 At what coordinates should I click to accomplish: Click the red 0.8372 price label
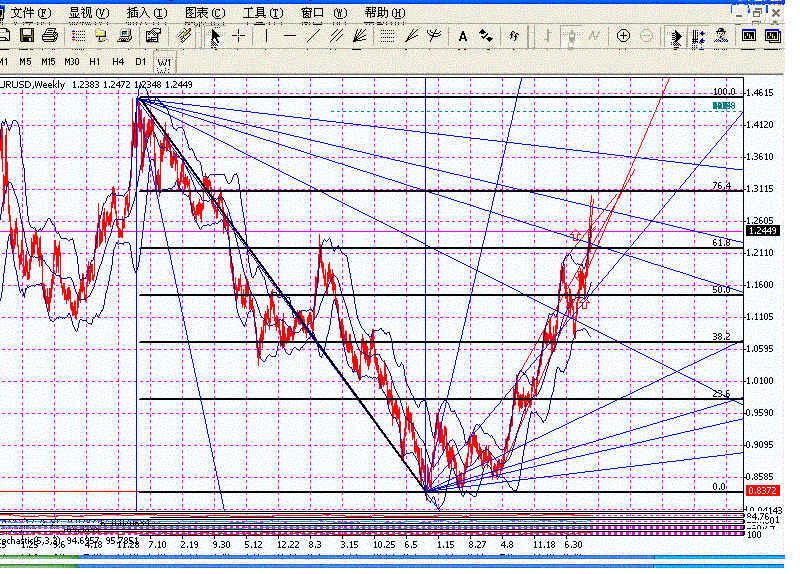[x=760, y=490]
